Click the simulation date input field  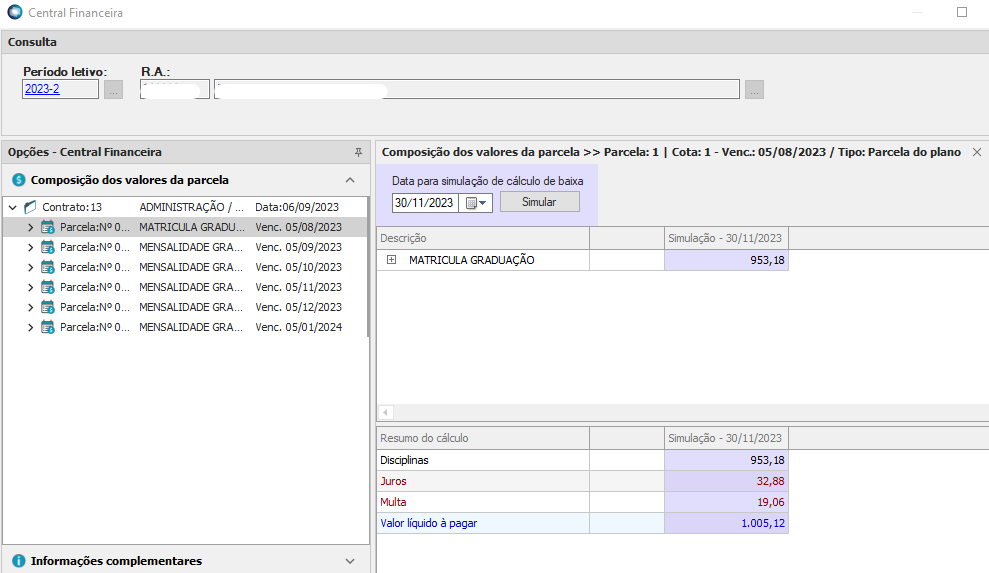coord(424,202)
